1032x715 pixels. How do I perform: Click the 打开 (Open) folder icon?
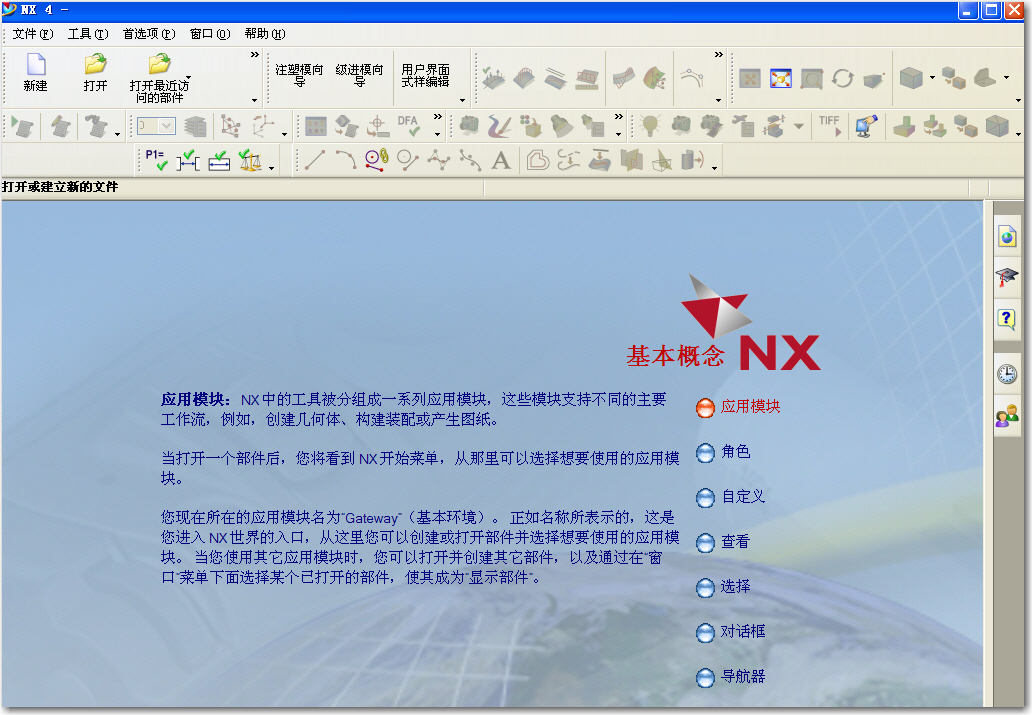coord(95,64)
